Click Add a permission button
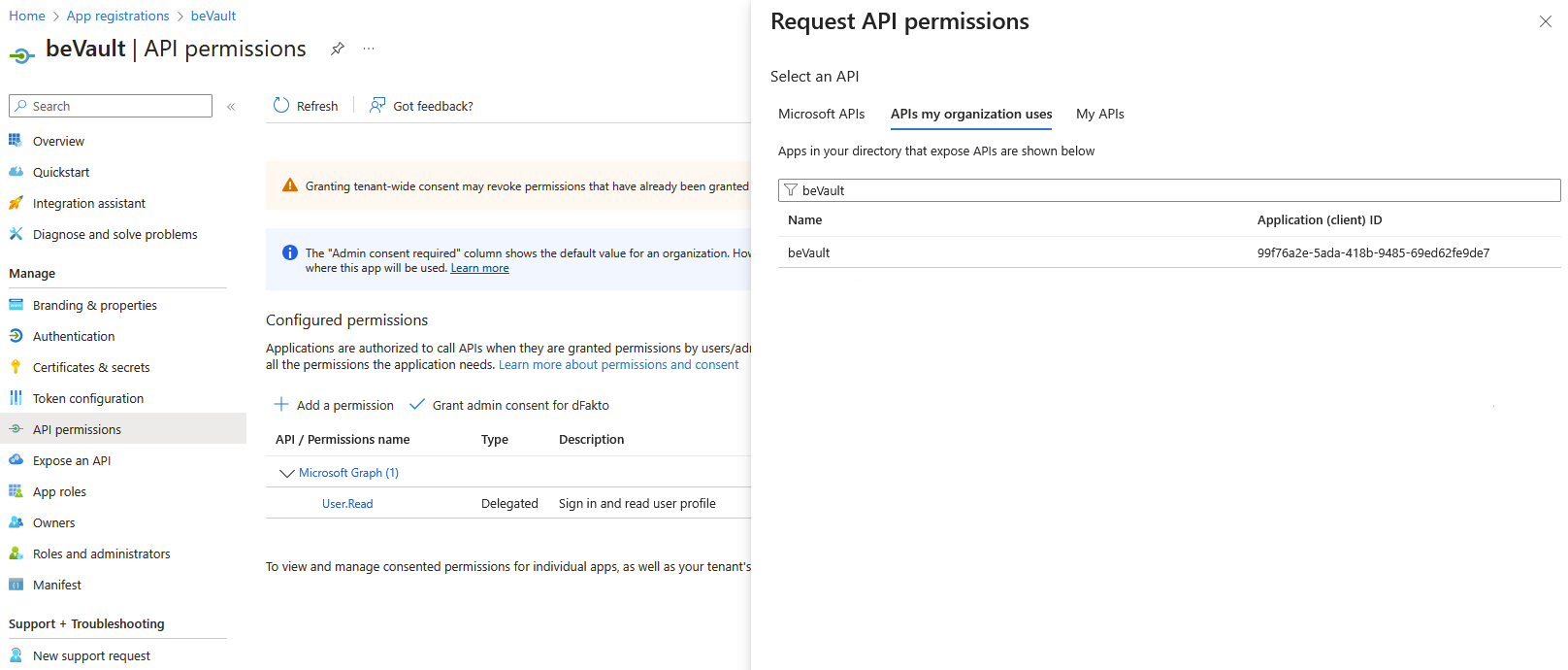The height and width of the screenshot is (670, 1568). pos(334,405)
